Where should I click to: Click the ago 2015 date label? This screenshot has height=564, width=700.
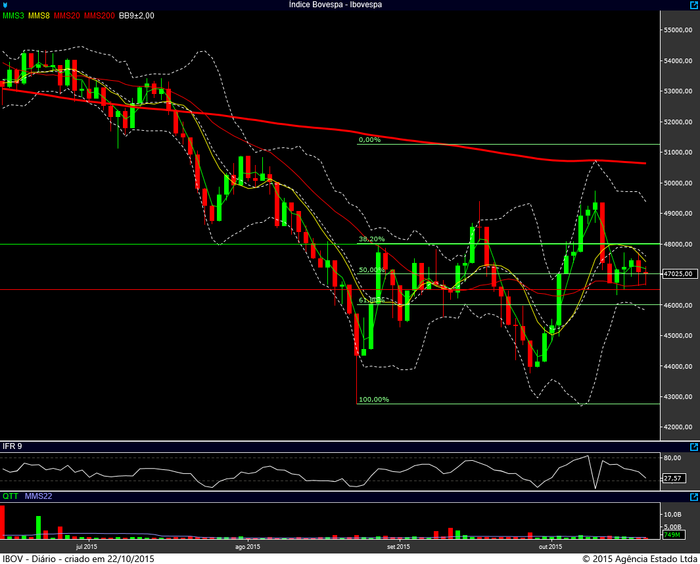pos(247,547)
